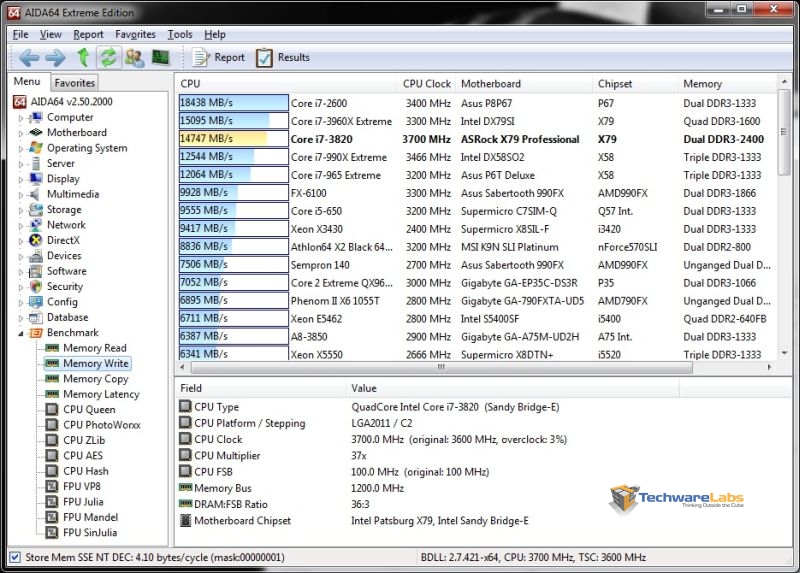Switch to the Menu tab
Image resolution: width=800 pixels, height=573 pixels.
point(27,82)
